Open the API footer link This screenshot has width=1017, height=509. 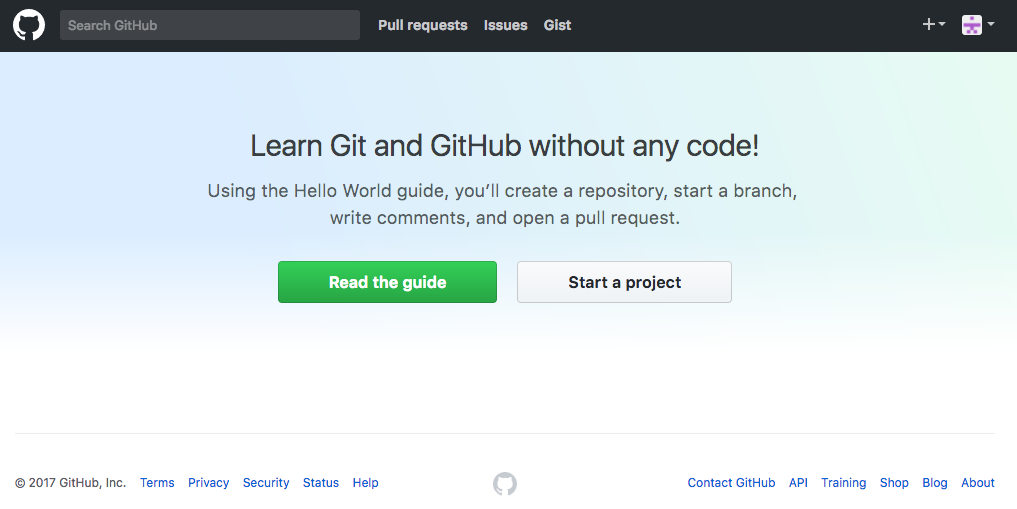pos(798,482)
